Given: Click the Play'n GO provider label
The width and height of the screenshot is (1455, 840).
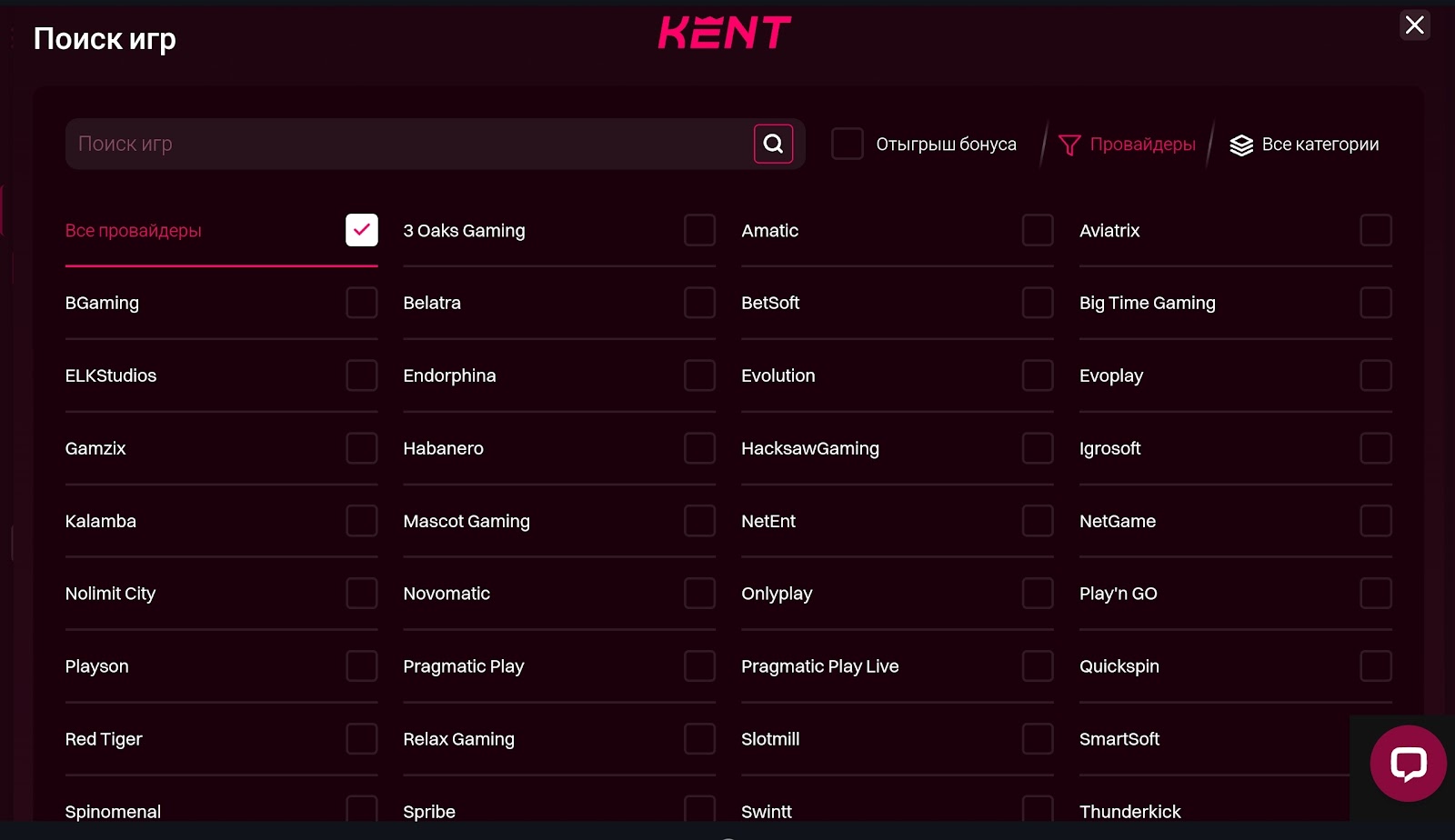Looking at the screenshot, I should (x=1119, y=594).
